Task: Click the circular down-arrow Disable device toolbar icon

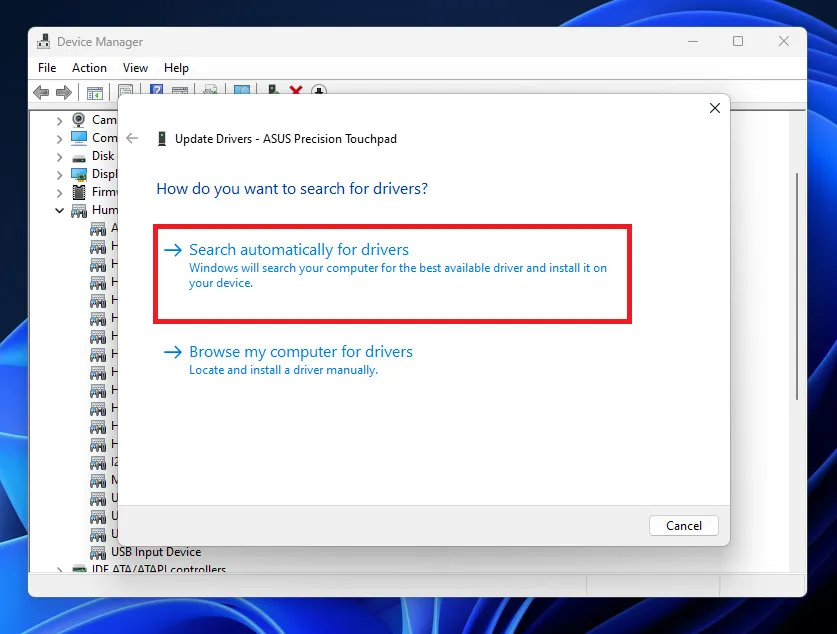Action: coord(319,90)
